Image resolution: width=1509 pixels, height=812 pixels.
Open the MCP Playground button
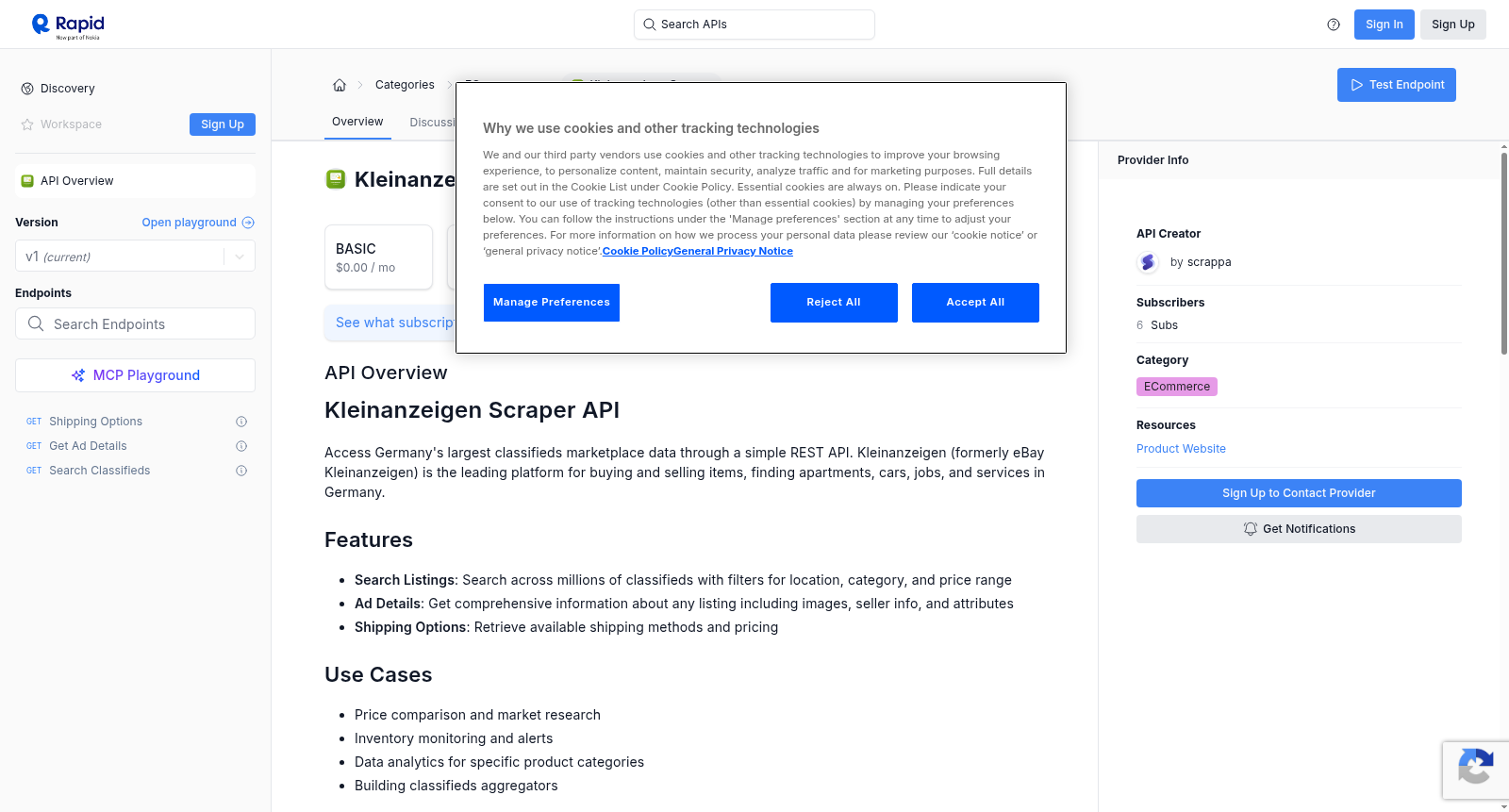(x=135, y=375)
